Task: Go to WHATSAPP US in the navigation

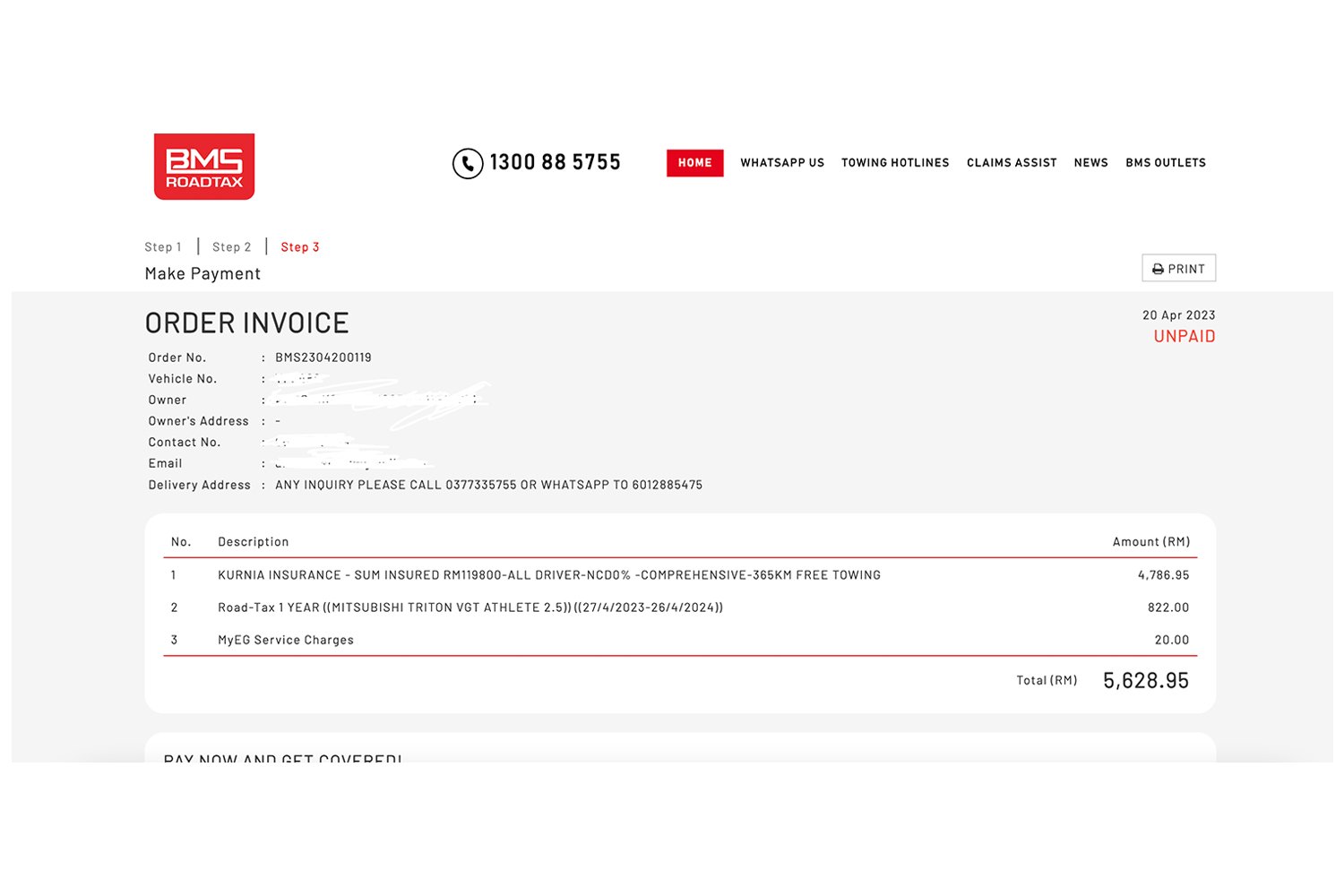Action: coord(781,163)
